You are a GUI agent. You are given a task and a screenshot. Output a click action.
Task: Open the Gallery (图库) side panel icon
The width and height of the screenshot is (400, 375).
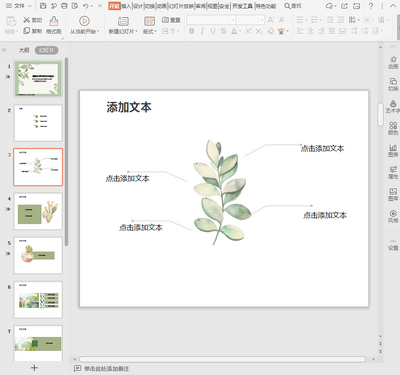point(393,194)
